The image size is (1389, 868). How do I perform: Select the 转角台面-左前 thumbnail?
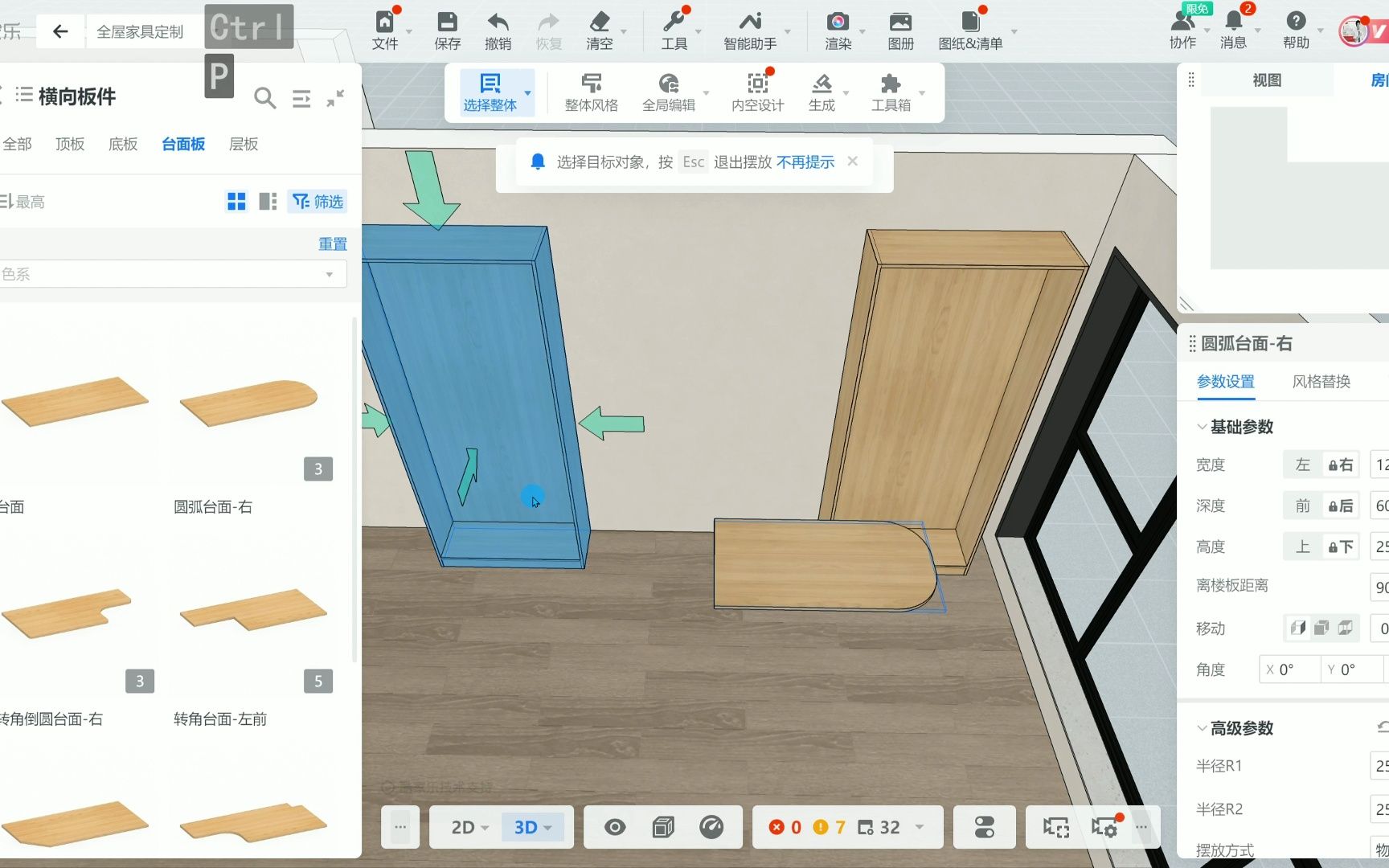point(251,614)
